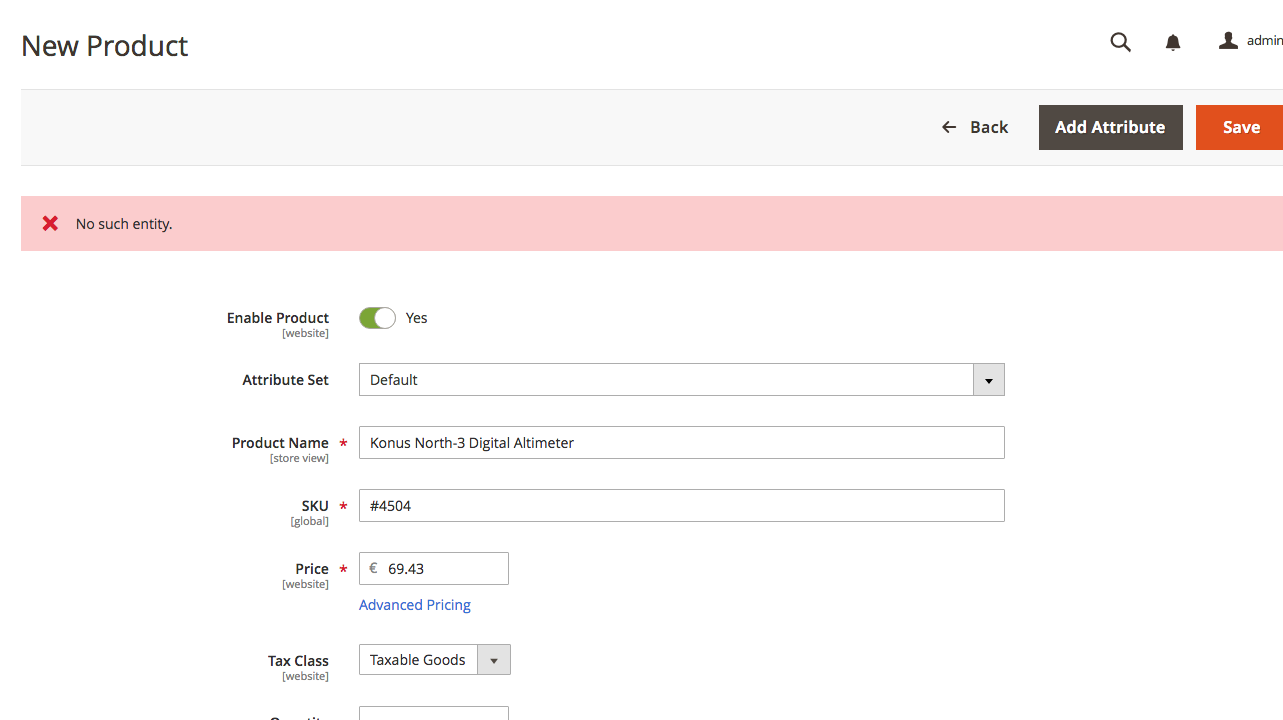This screenshot has height=720, width=1283.
Task: Click the Quantity input field
Action: pos(434,715)
